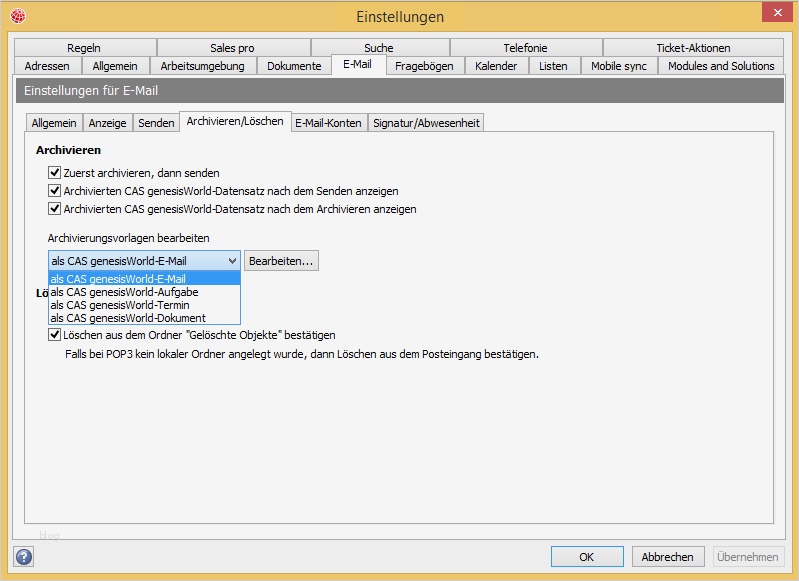
Task: Open E-Mail sub-tab Allgemein
Action: 54,123
